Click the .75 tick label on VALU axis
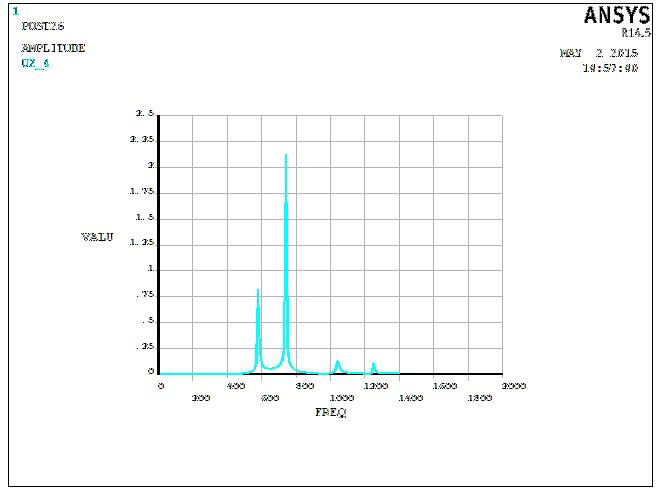Image resolution: width=658 pixels, height=493 pixels. click(146, 295)
